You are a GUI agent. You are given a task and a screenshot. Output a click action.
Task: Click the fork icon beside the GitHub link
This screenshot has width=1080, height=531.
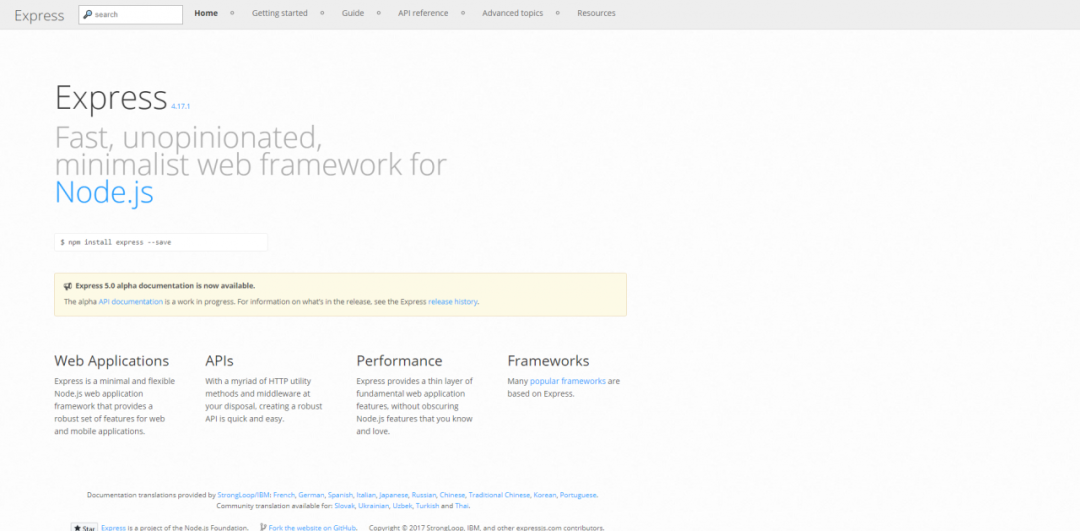263,528
